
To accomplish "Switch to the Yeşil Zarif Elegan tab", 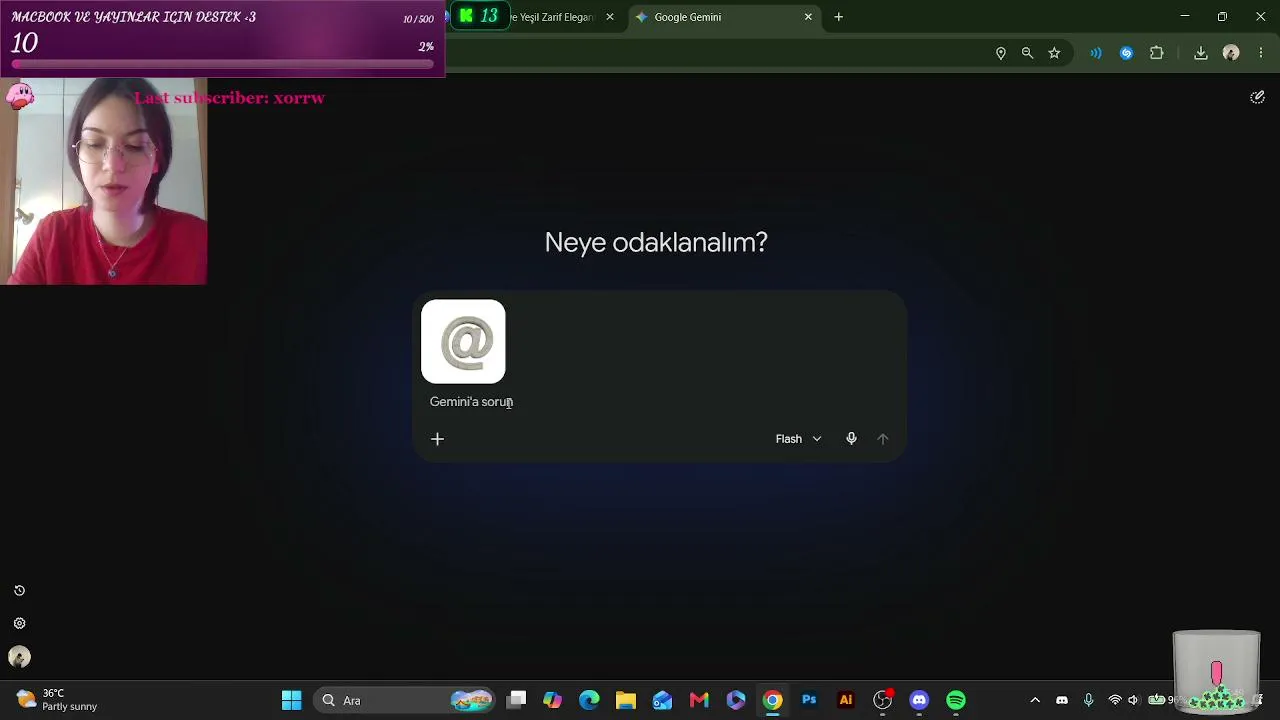I will [x=552, y=17].
